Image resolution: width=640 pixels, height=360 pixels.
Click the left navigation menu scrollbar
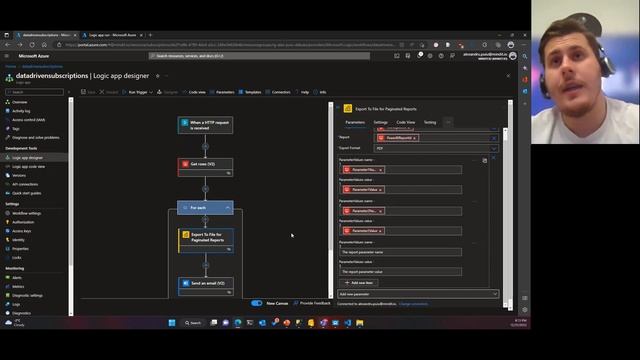click(x=71, y=206)
